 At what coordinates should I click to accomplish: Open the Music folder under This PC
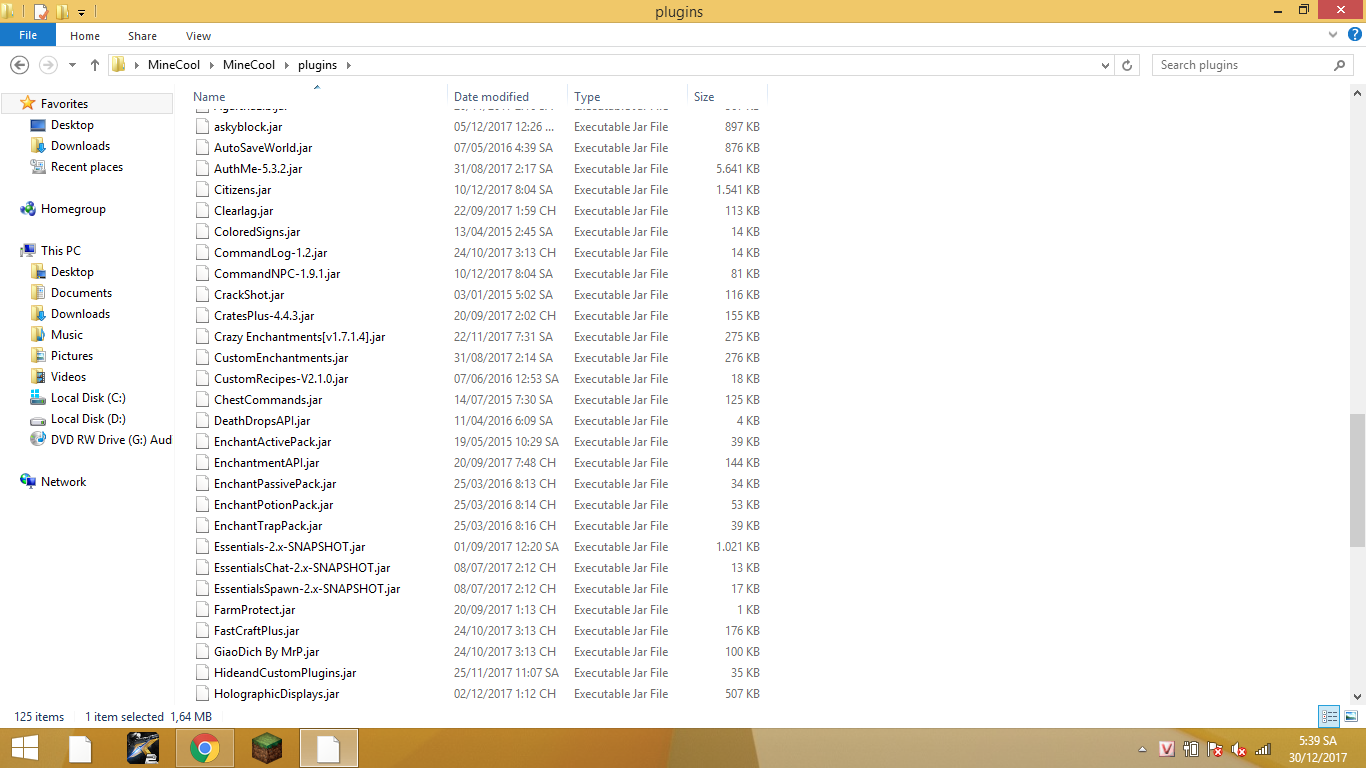[x=67, y=335]
